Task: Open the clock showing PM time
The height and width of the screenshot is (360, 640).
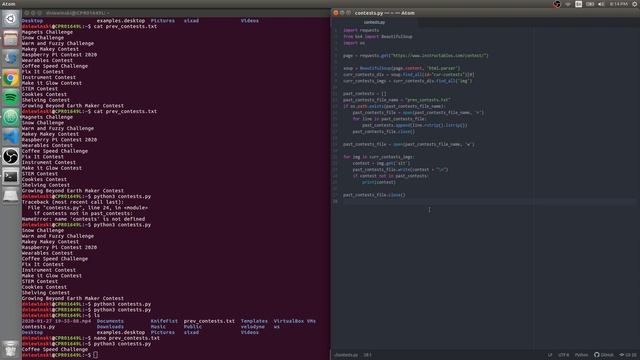Action: (618, 4)
